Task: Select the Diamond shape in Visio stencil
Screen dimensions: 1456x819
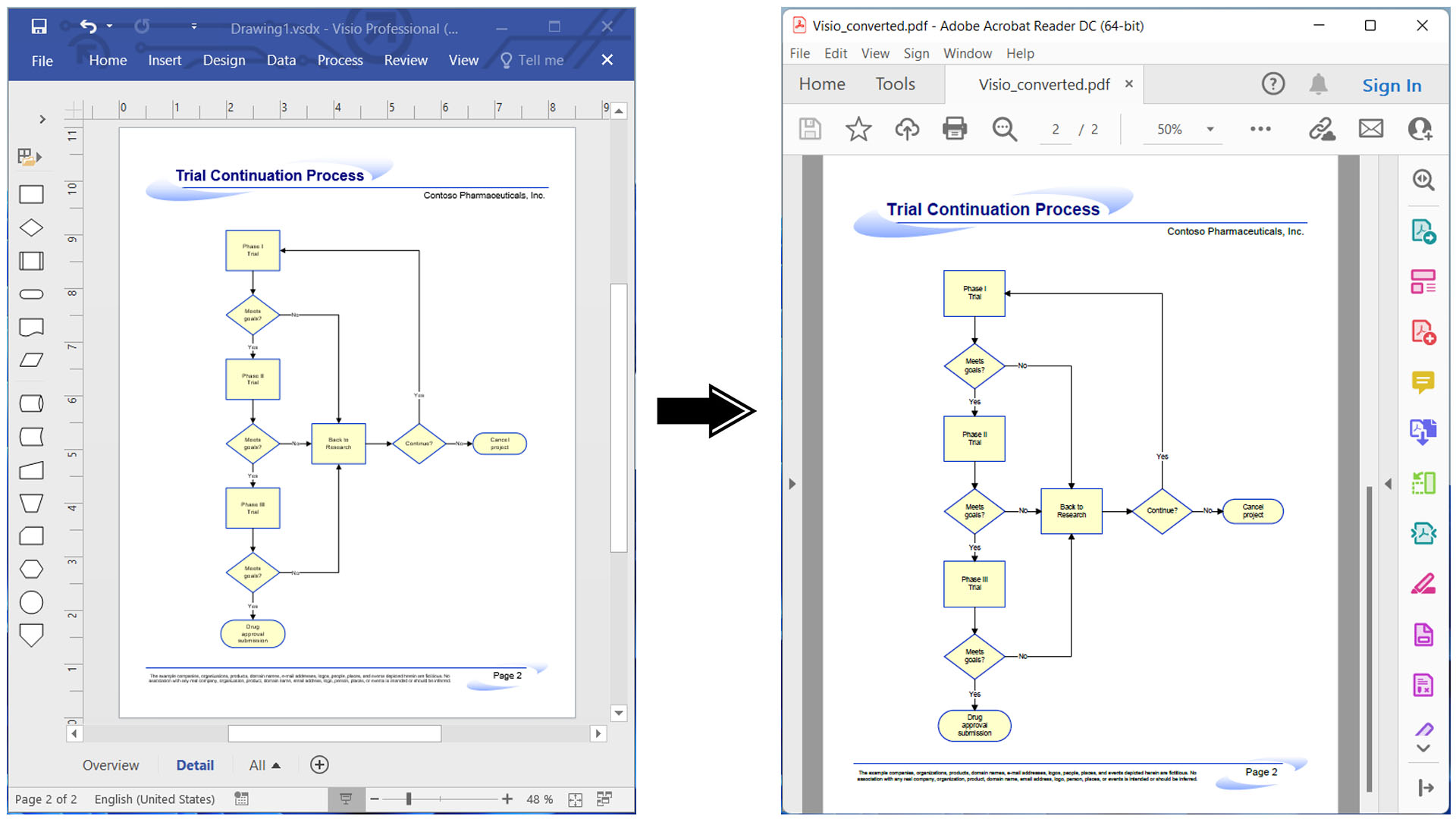Action: tap(31, 227)
